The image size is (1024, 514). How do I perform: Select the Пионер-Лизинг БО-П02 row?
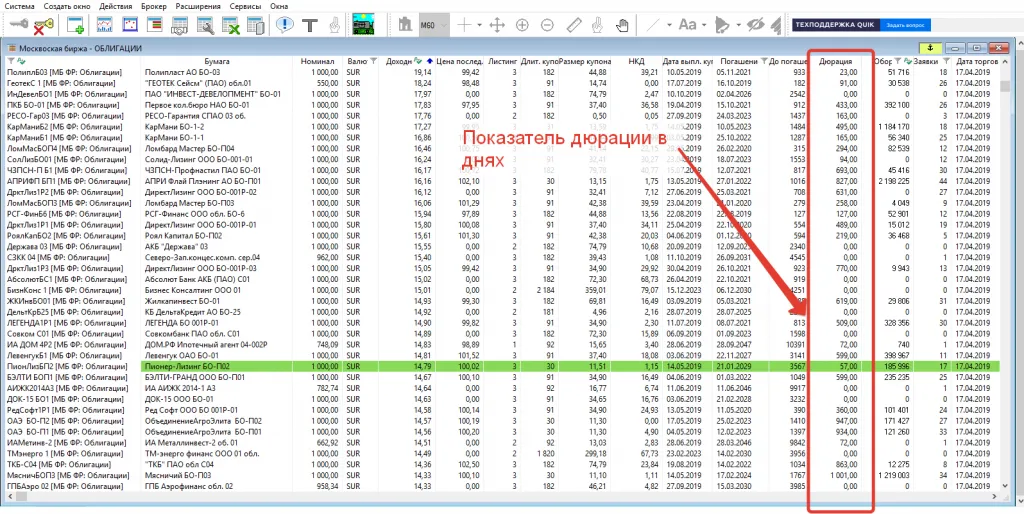pyautogui.click(x=502, y=366)
